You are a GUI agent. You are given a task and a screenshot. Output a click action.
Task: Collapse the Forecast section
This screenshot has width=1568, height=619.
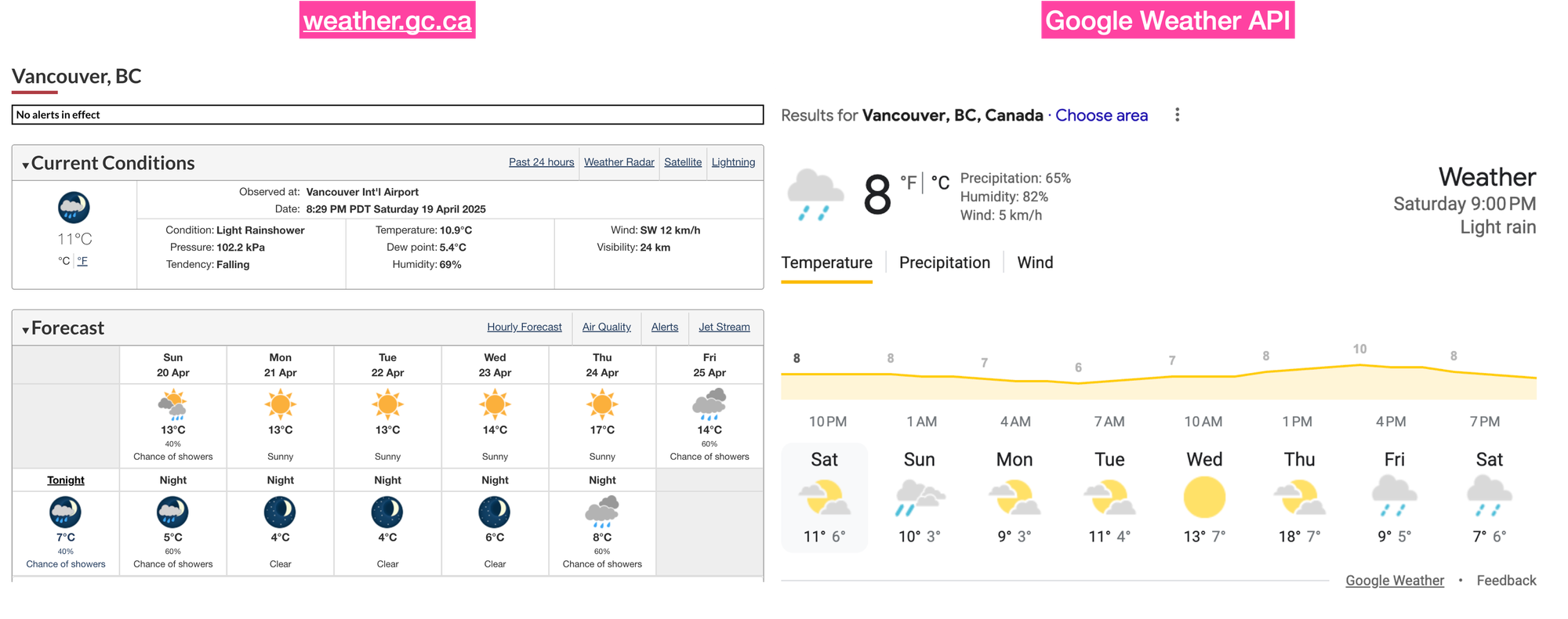[x=25, y=328]
